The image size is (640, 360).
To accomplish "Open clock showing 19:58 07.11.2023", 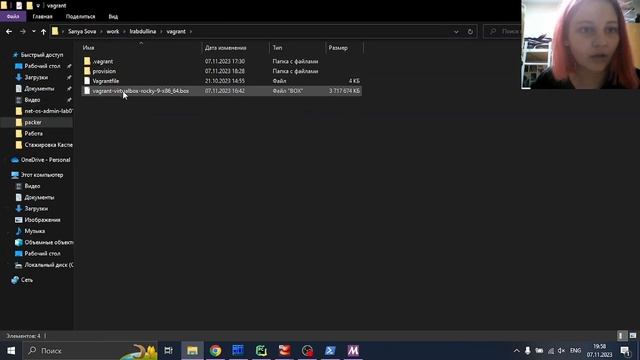I will (600, 351).
